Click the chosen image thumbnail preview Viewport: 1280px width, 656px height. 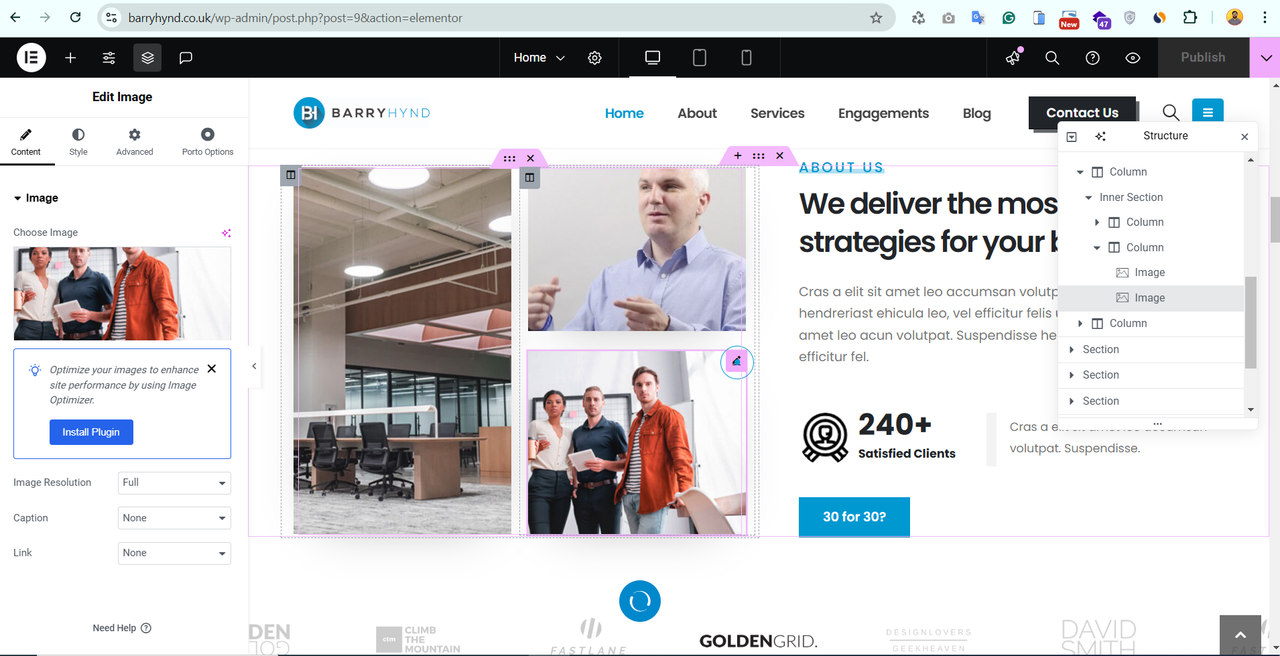[x=122, y=294]
